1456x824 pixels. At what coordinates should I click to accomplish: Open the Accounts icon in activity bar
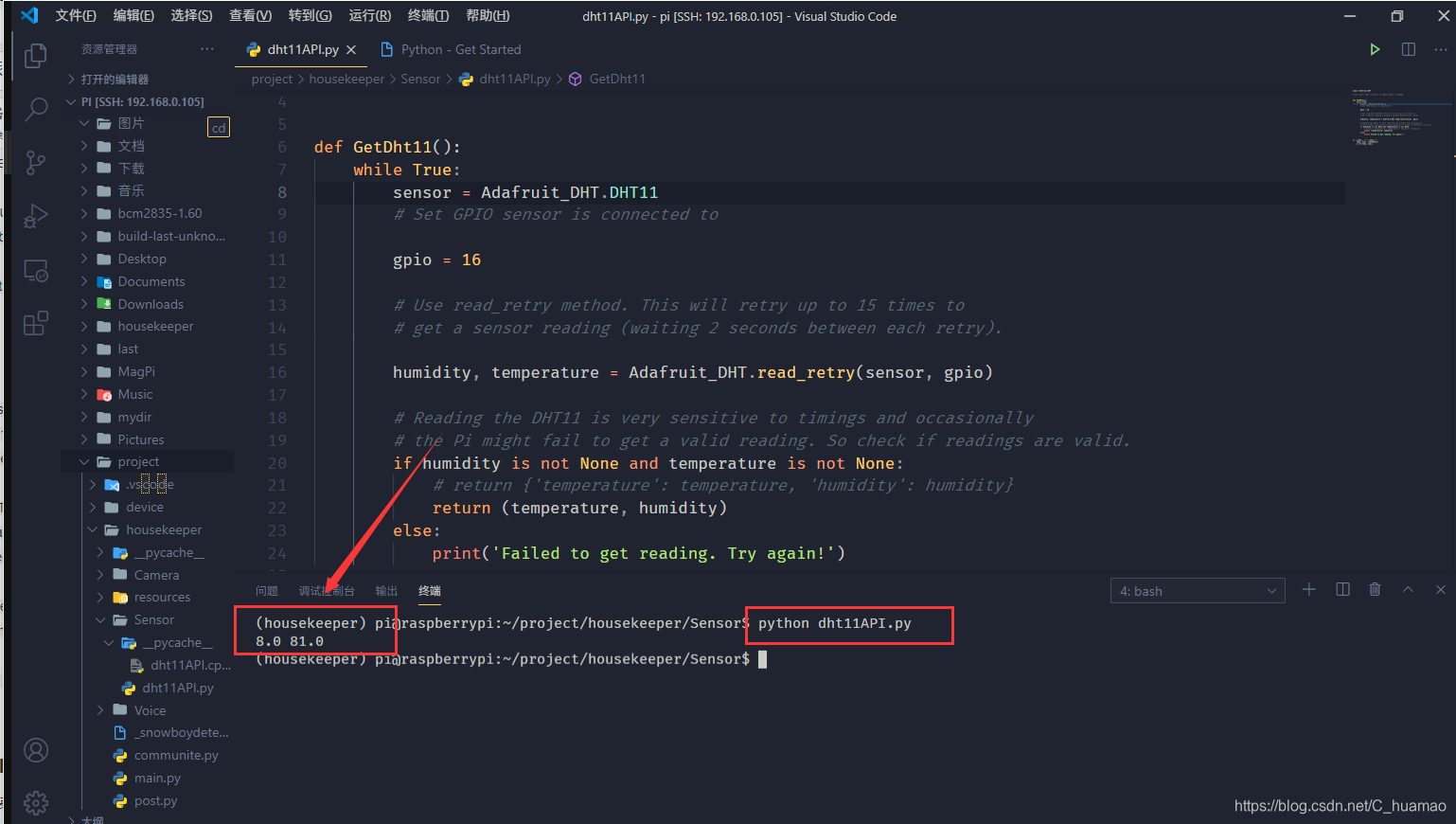(x=36, y=750)
